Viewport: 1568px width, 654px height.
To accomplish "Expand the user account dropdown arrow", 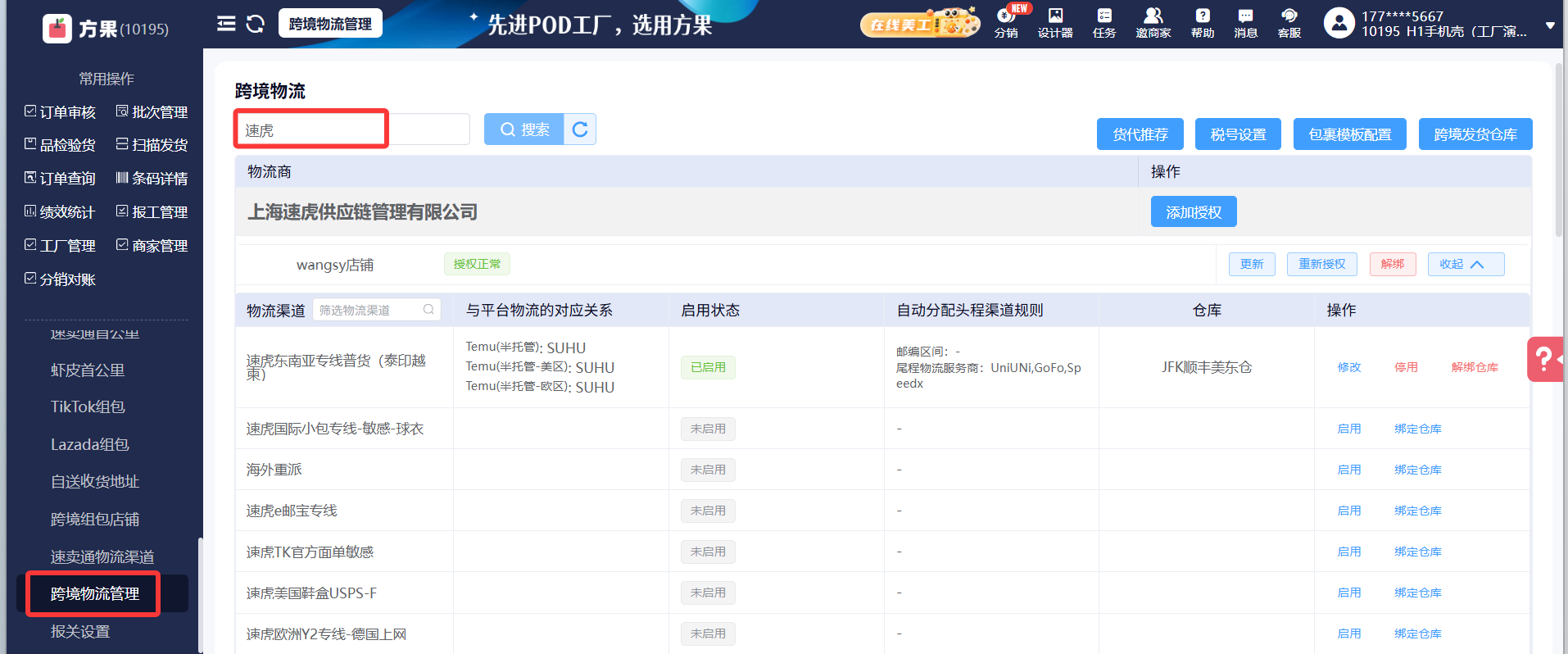I will coord(1550,25).
